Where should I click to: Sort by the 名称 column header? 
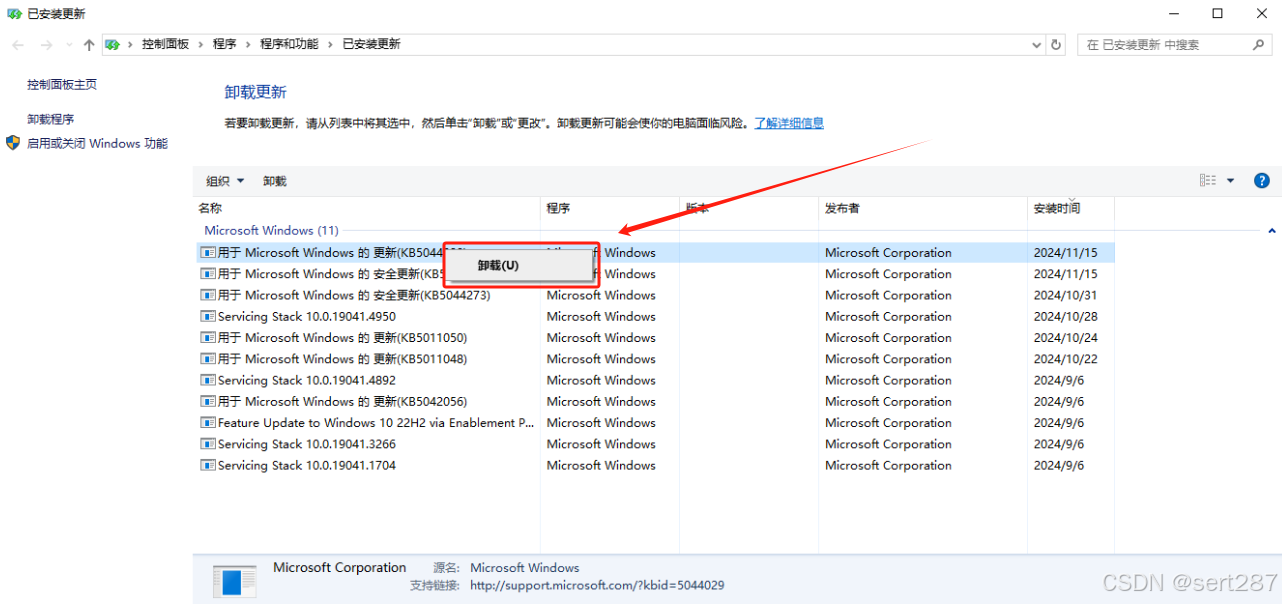pos(366,208)
